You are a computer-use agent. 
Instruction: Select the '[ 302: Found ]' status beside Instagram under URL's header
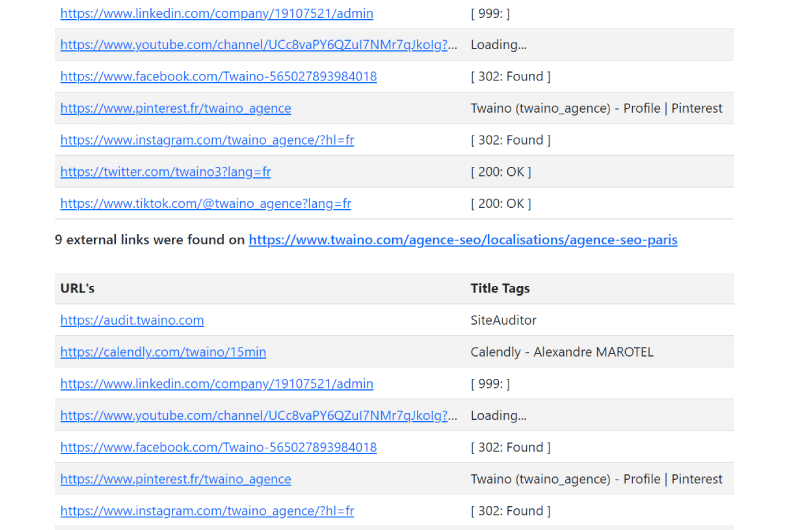[511, 511]
